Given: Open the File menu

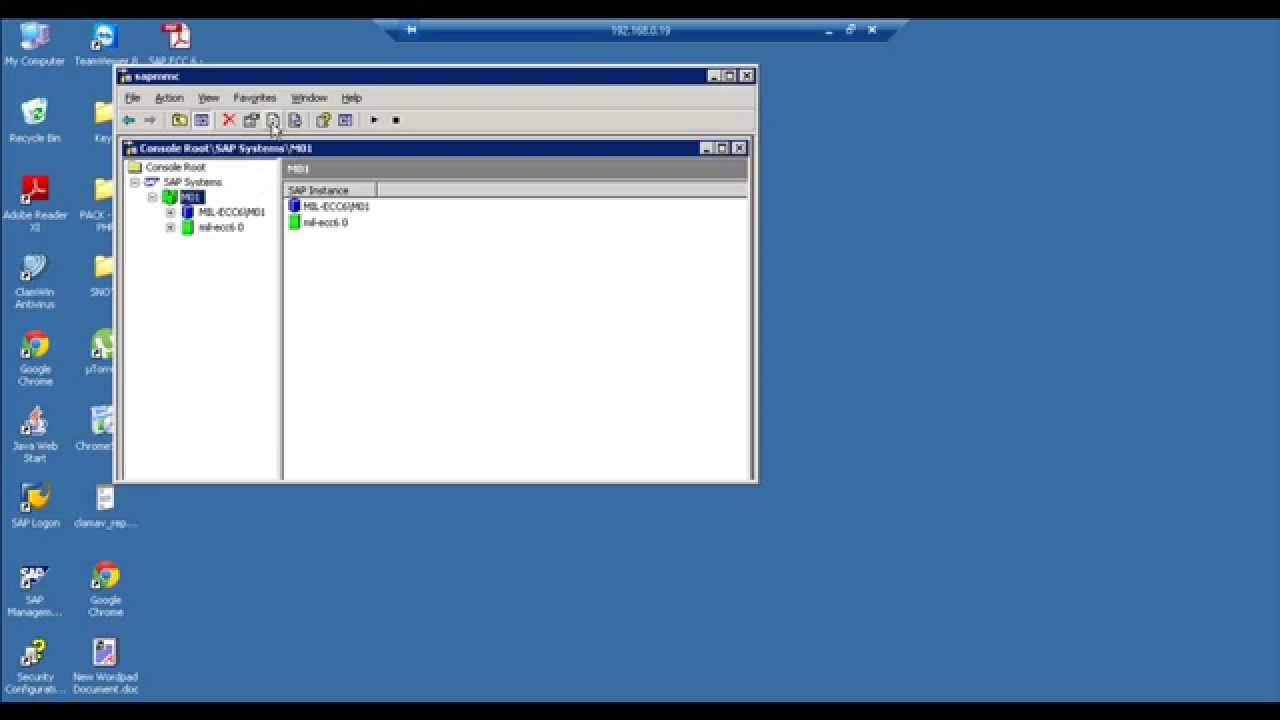Looking at the screenshot, I should (x=132, y=98).
